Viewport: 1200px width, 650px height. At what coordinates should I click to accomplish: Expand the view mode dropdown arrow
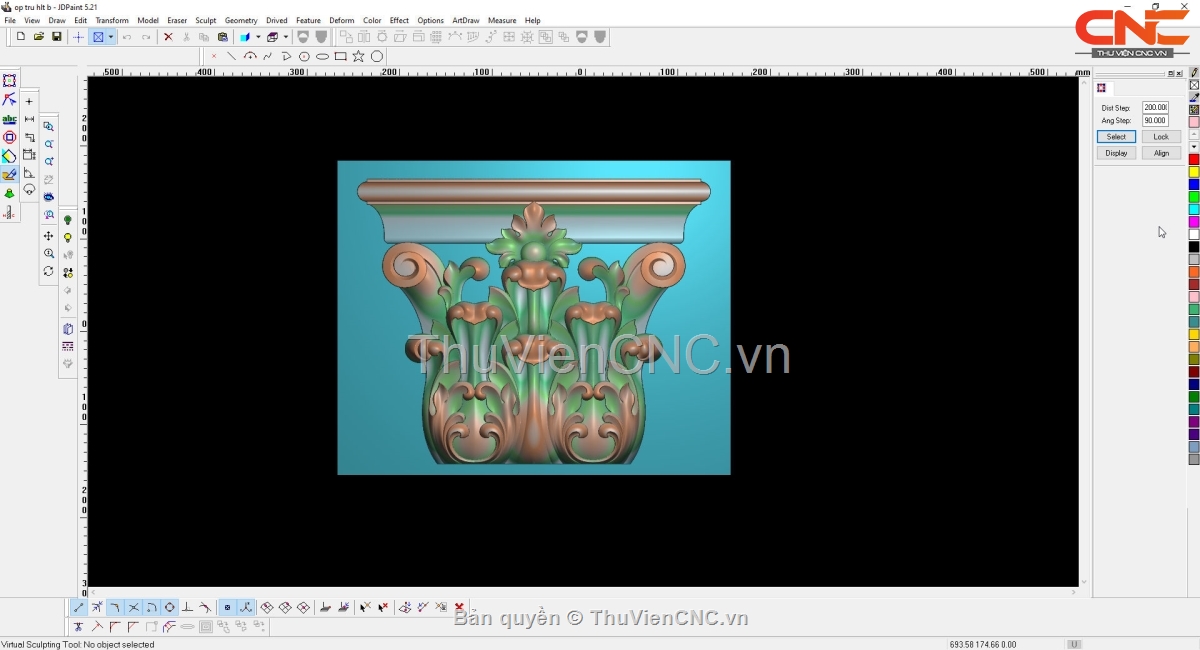click(111, 37)
